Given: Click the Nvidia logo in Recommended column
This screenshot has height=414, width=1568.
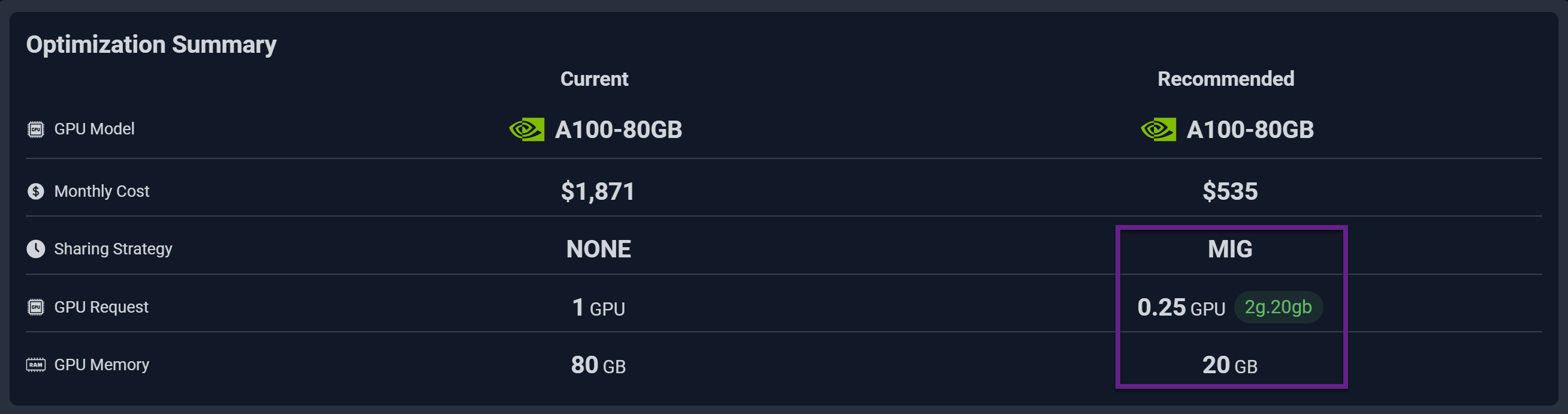Looking at the screenshot, I should click(1158, 129).
